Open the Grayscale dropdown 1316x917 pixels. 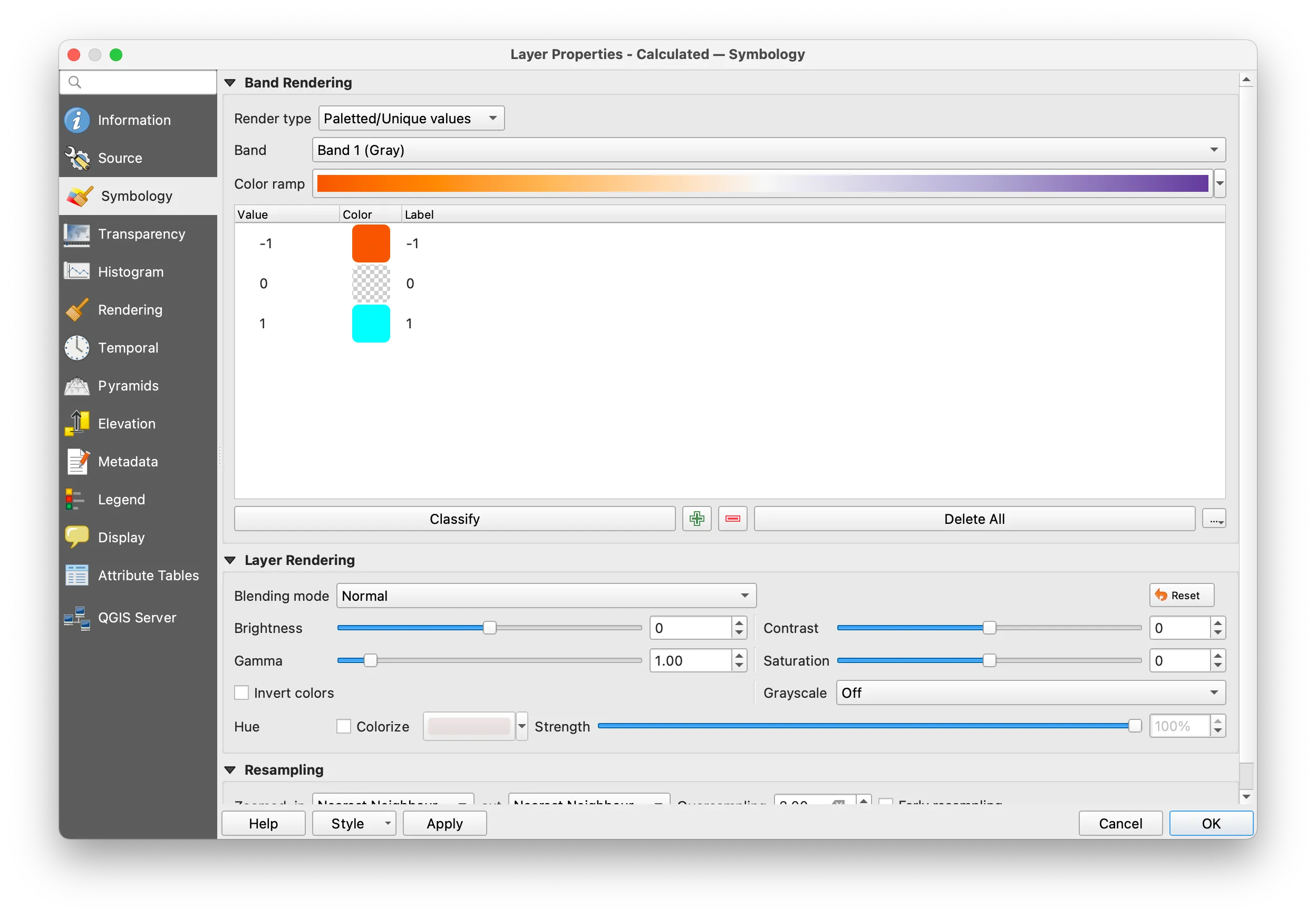coord(1030,693)
